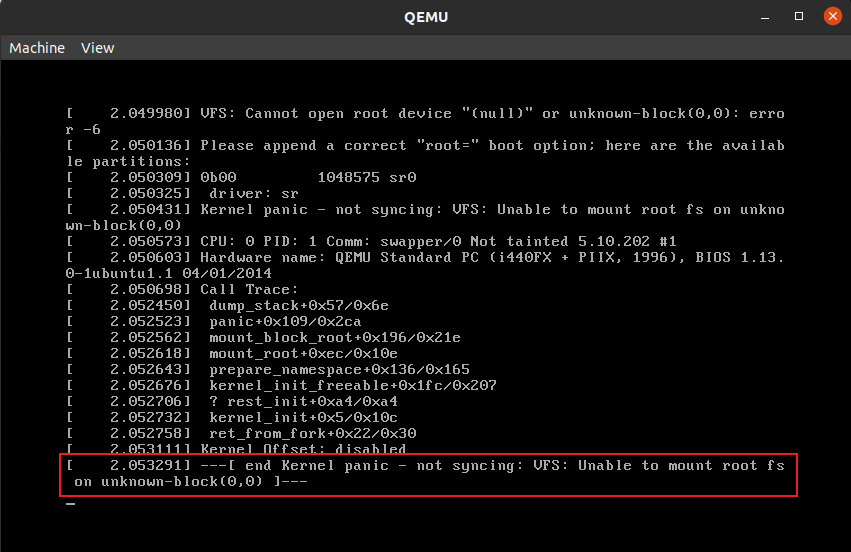Image resolution: width=851 pixels, height=552 pixels.
Task: Click the dump_stack+0x57/0x6e trace entry
Action: 227,306
